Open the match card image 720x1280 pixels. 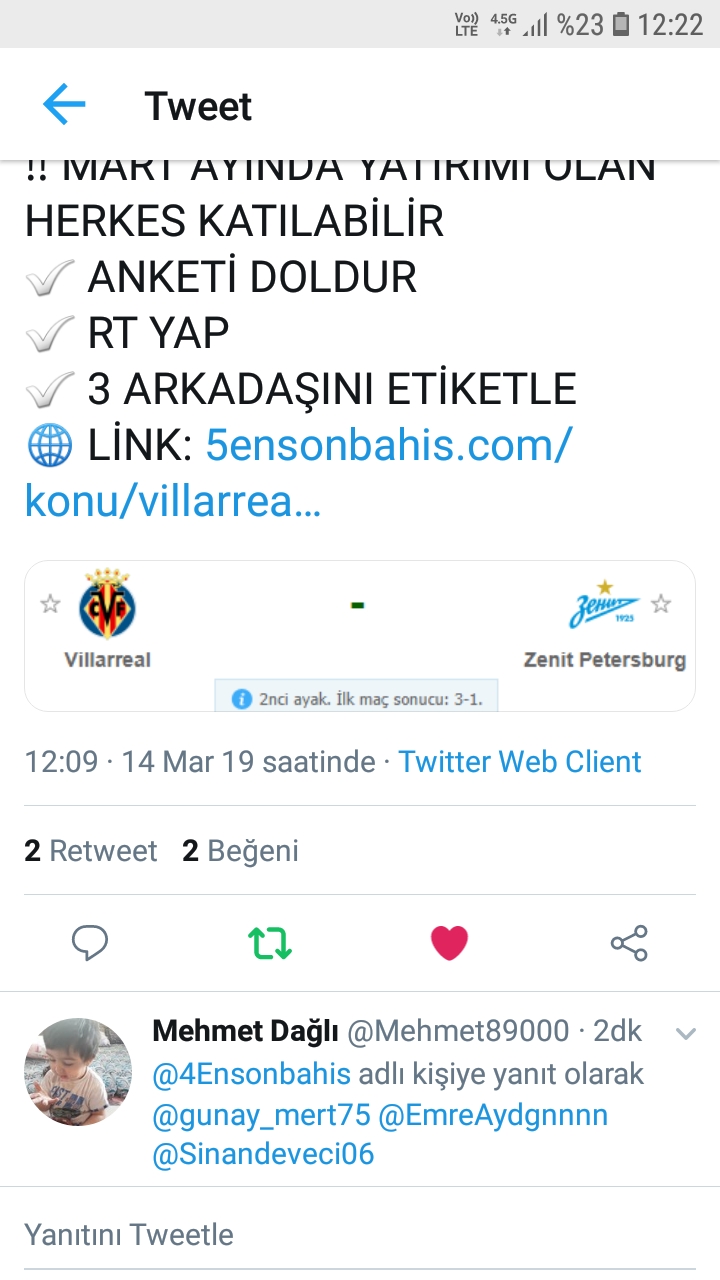[x=360, y=636]
